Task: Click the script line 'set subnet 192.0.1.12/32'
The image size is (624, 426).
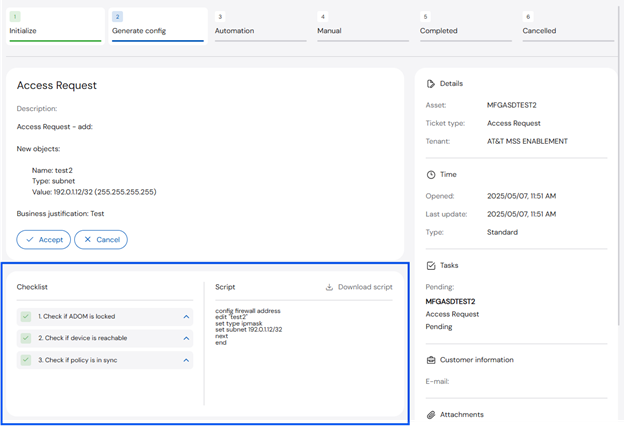Action: (x=249, y=330)
